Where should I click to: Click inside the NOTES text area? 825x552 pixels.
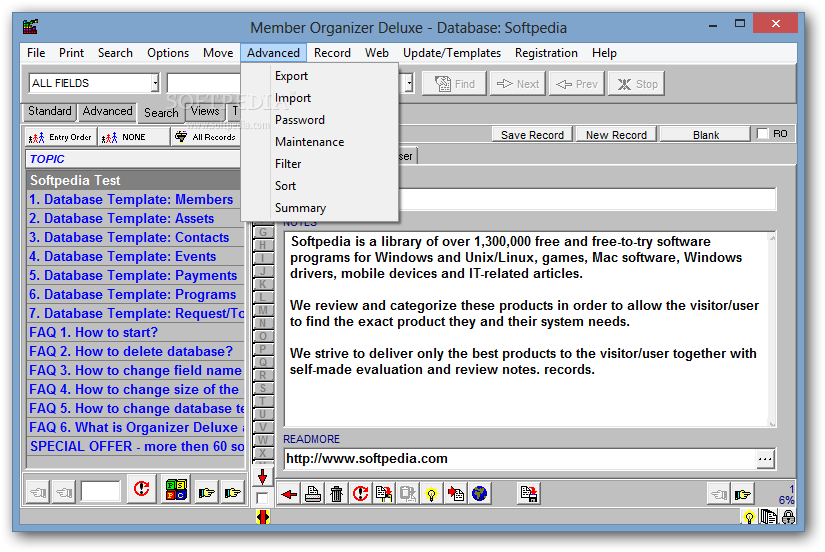(526, 329)
